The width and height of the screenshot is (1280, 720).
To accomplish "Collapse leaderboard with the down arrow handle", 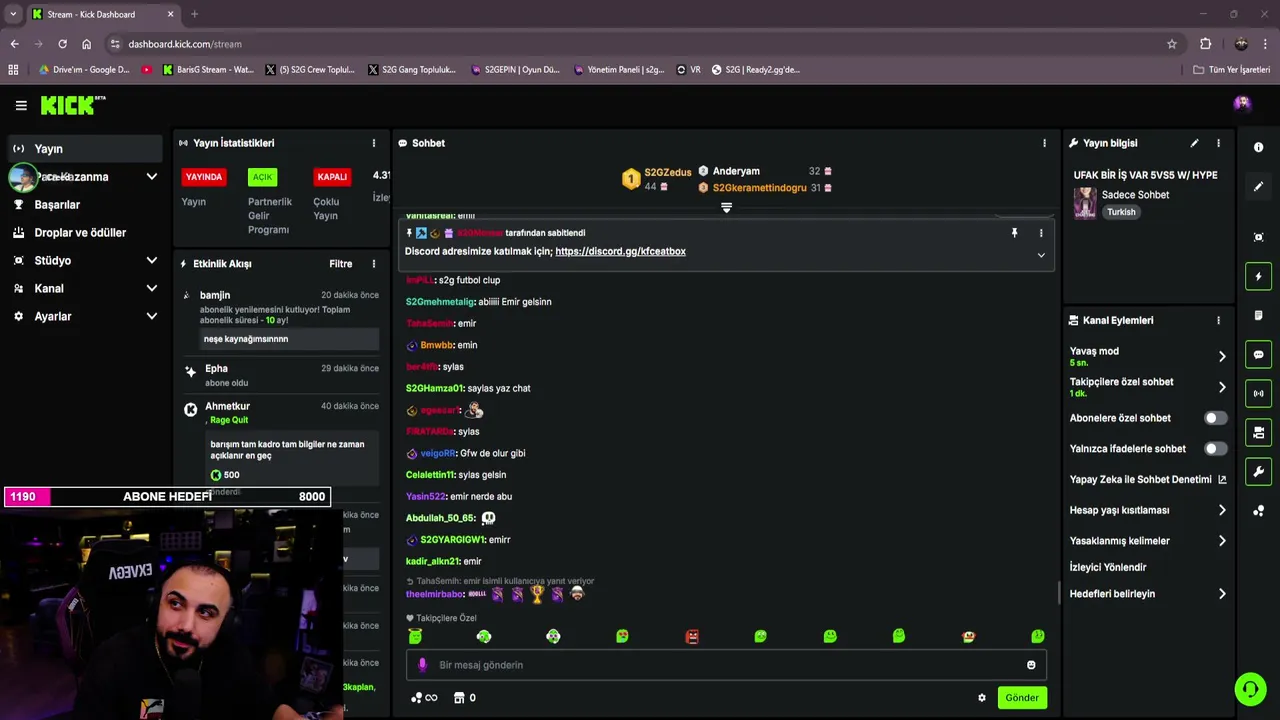I will point(727,208).
